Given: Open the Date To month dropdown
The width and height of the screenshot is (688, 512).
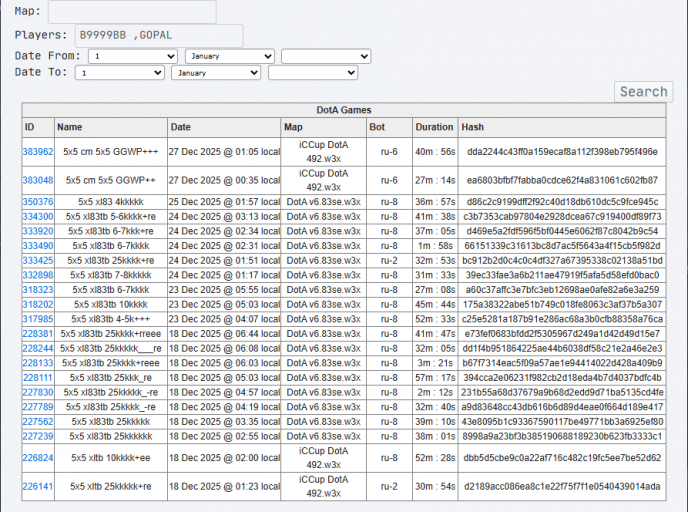Looking at the screenshot, I should (x=216, y=73).
